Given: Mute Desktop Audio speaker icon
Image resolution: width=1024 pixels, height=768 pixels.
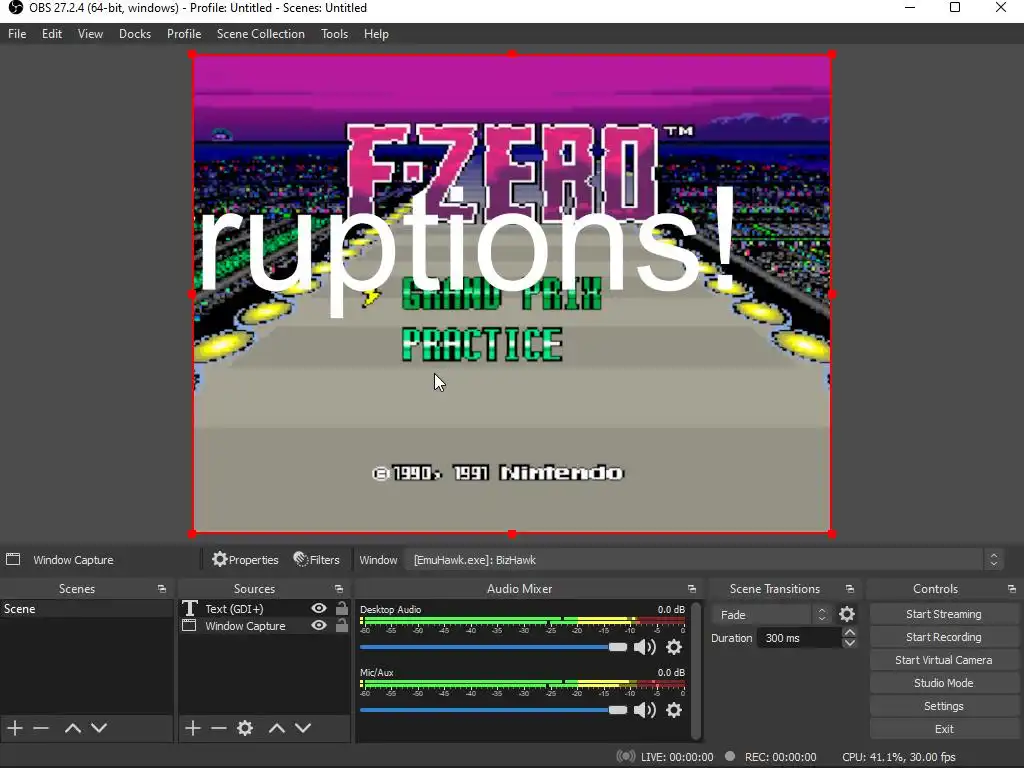Looking at the screenshot, I should click(x=645, y=647).
